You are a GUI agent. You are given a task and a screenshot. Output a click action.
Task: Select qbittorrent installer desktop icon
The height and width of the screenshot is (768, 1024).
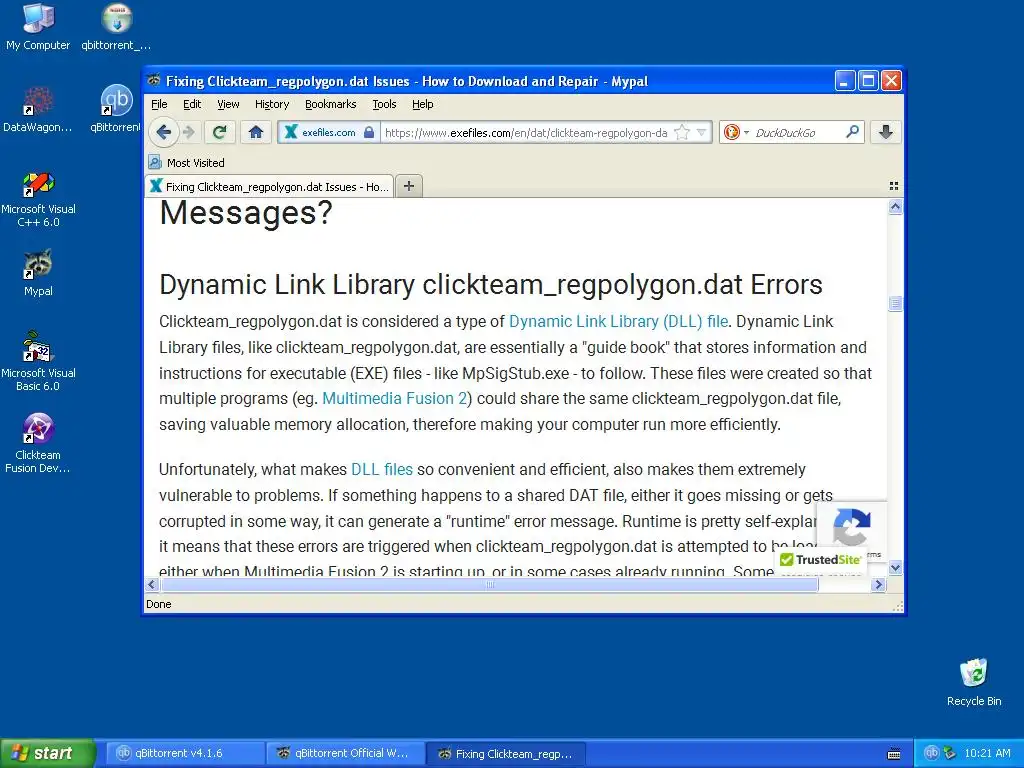click(x=116, y=27)
